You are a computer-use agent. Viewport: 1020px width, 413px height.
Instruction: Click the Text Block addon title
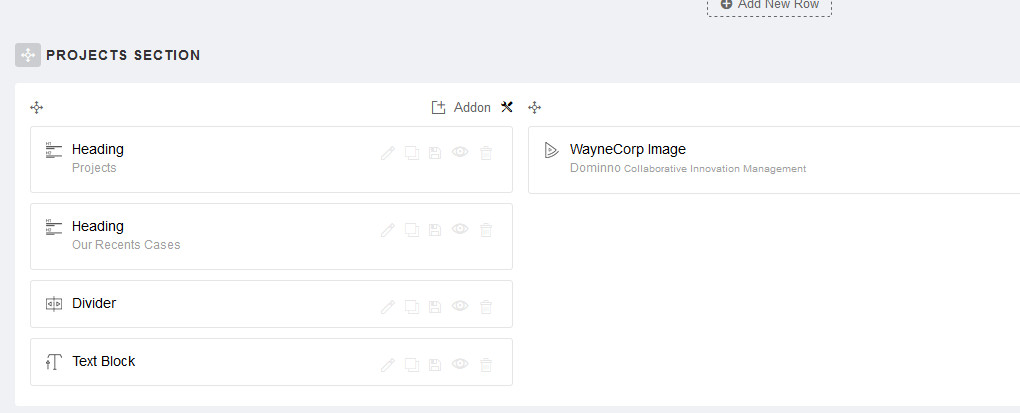pyautogui.click(x=104, y=361)
